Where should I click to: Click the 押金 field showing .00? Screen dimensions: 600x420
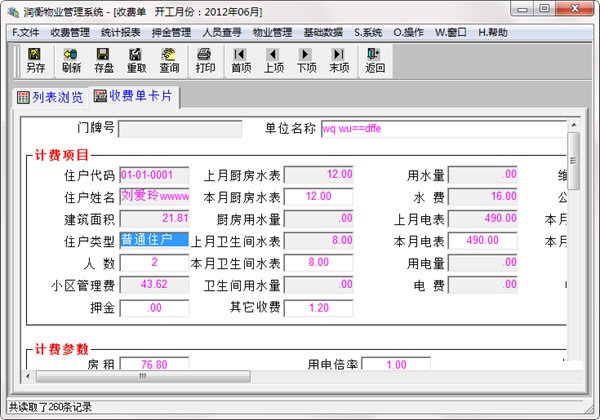(154, 308)
